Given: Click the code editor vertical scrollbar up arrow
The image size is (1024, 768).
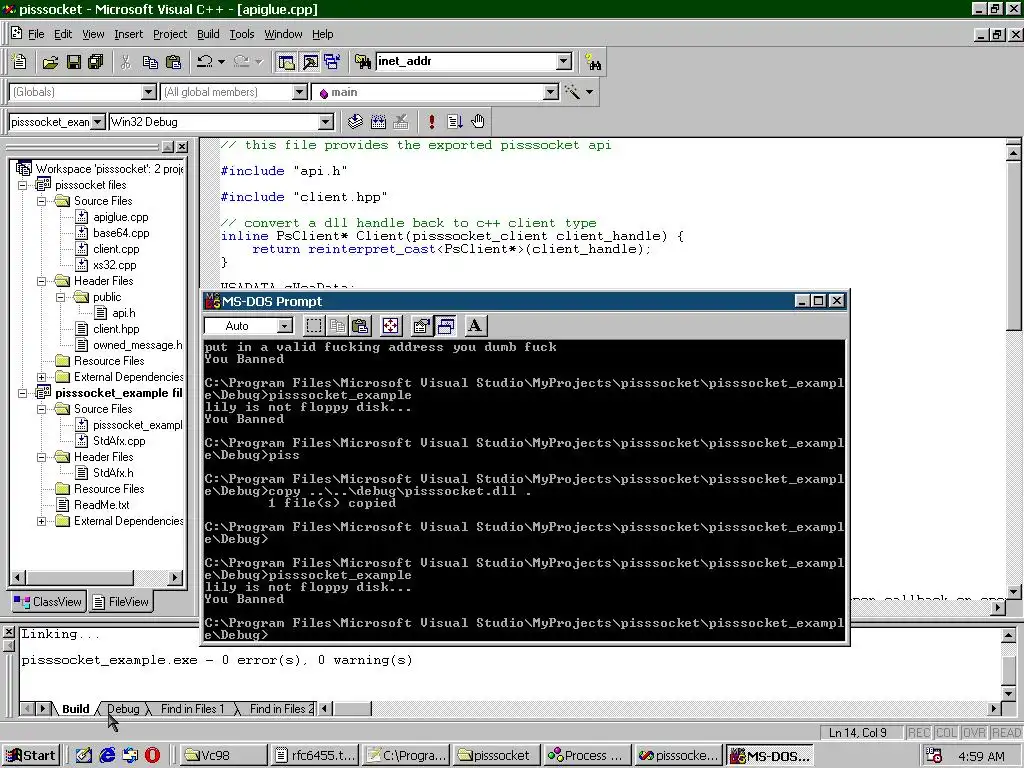Looking at the screenshot, I should tap(1014, 153).
